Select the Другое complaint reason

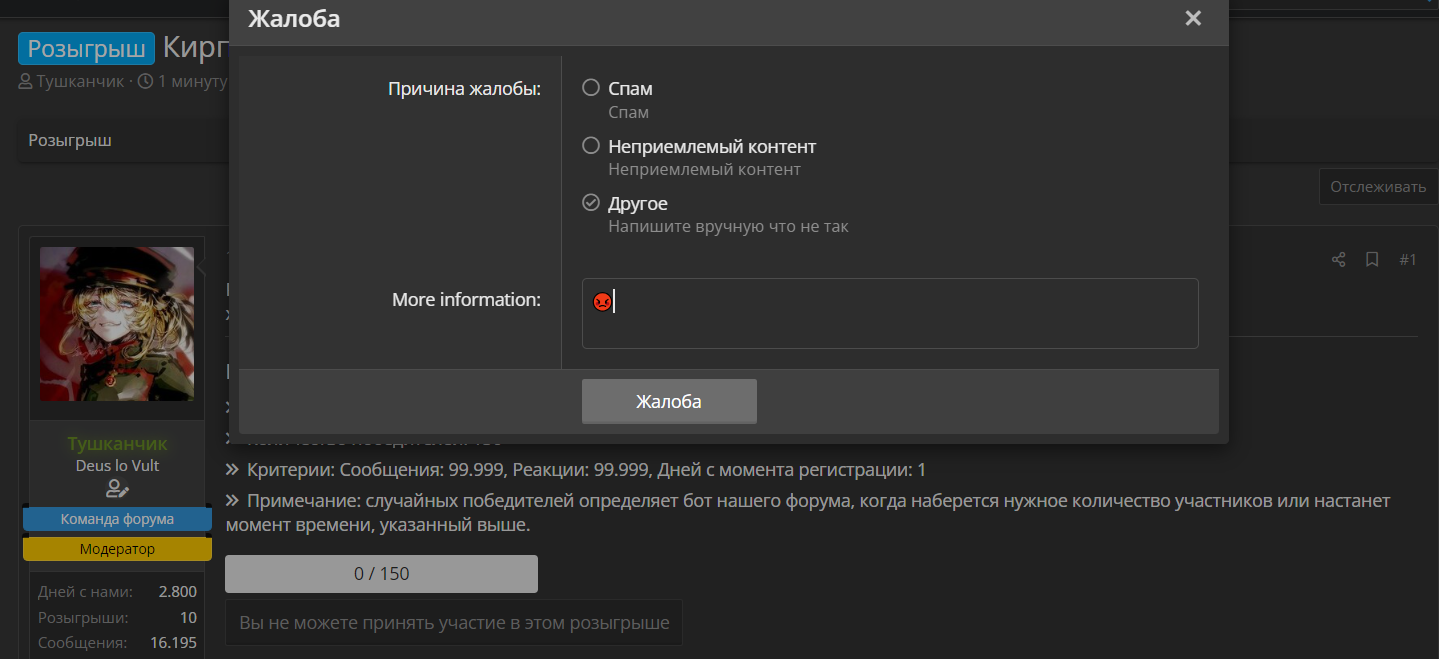591,203
